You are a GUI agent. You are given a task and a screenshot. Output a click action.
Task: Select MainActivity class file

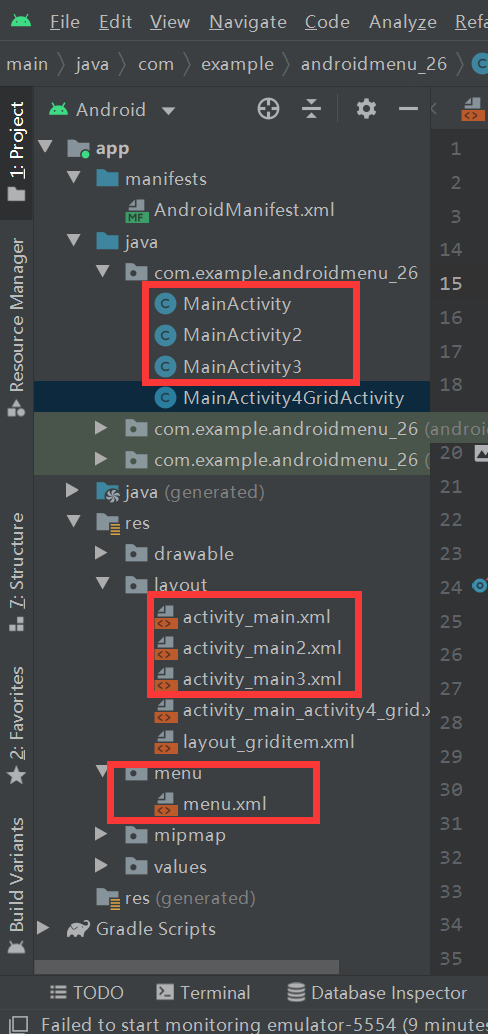pos(237,304)
